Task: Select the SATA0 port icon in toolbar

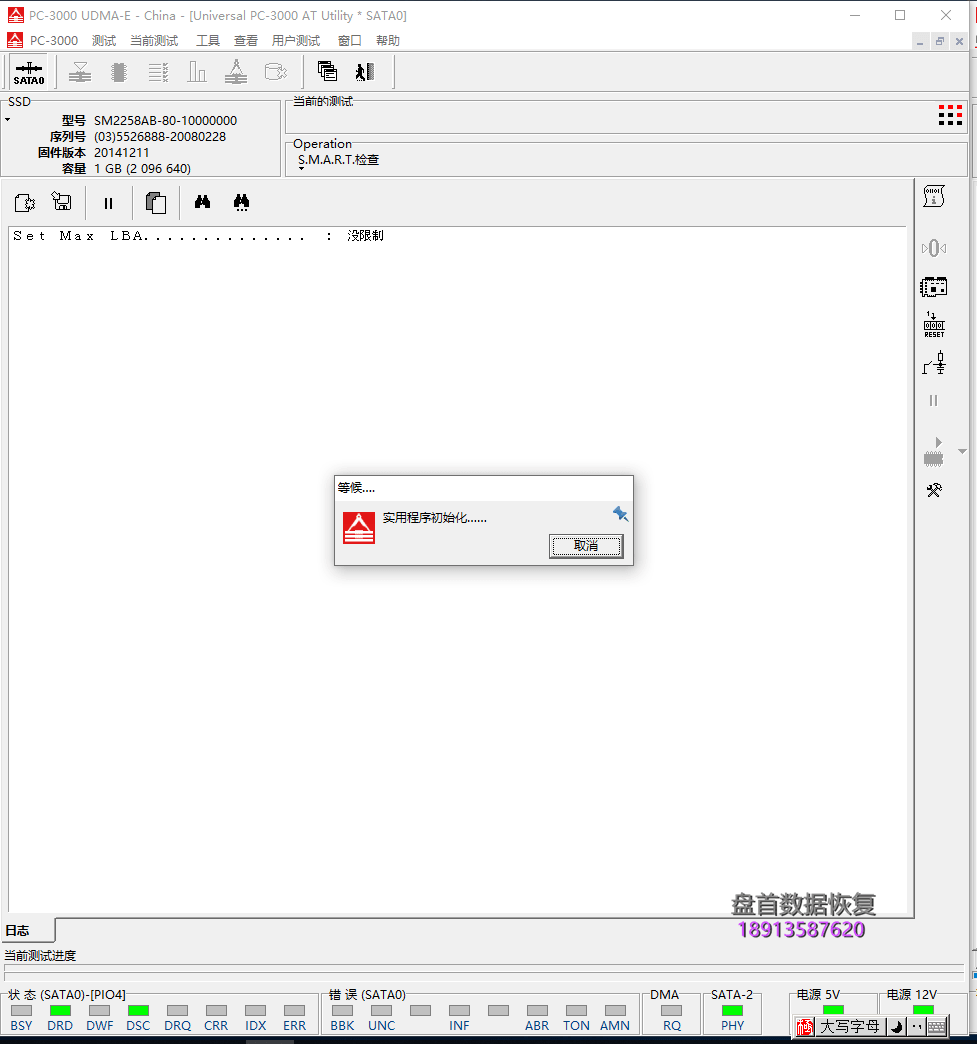Action: tap(29, 72)
